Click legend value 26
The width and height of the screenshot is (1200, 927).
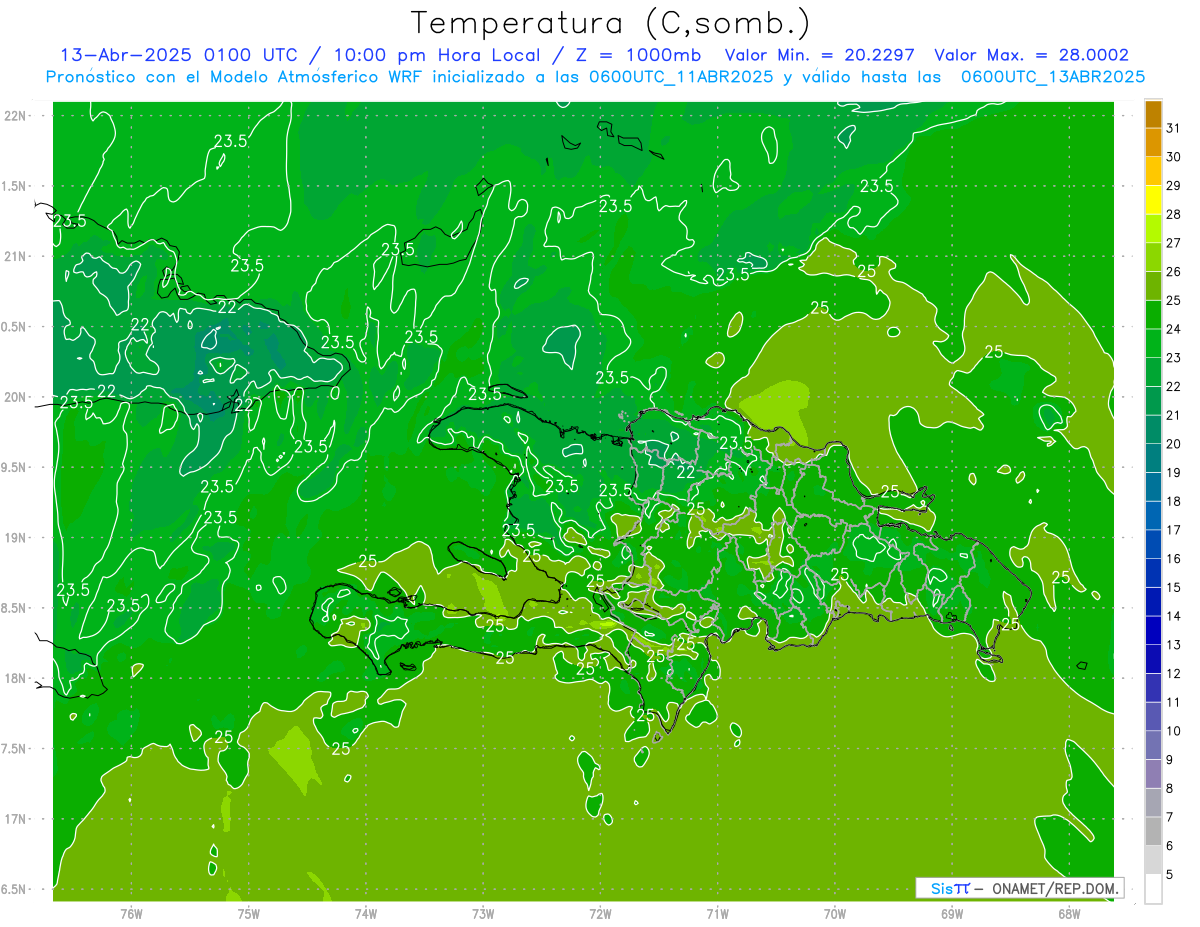1174,272
